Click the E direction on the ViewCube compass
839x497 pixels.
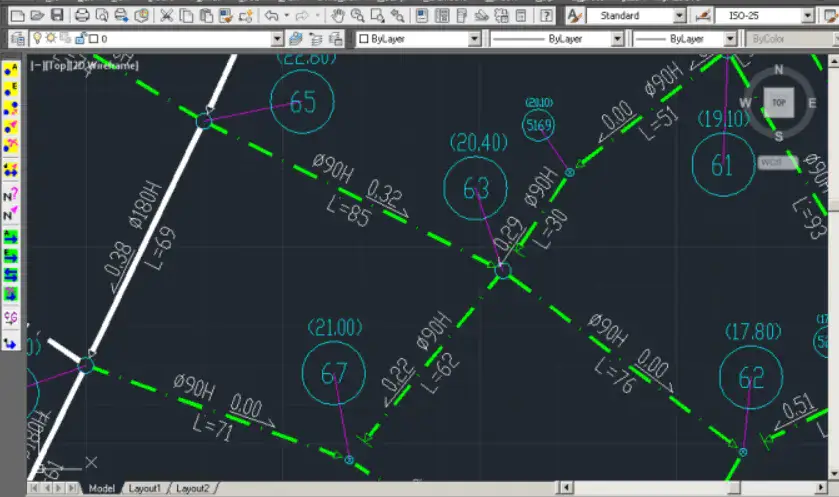point(812,103)
